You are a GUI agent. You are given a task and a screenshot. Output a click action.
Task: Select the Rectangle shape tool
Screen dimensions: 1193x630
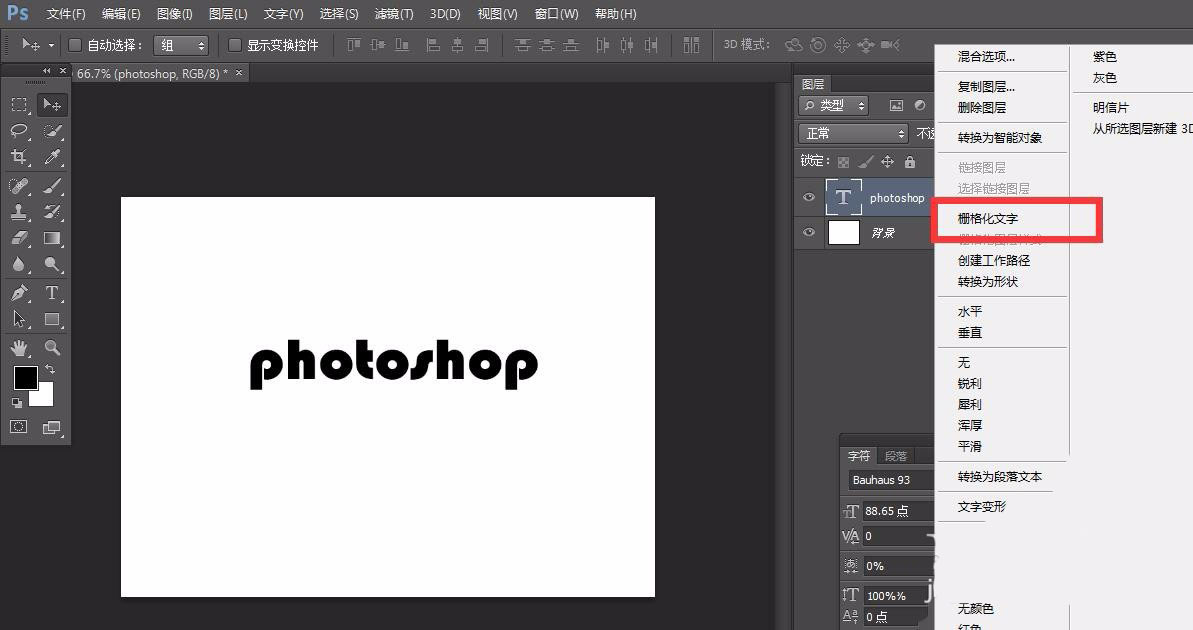pyautogui.click(x=52, y=319)
